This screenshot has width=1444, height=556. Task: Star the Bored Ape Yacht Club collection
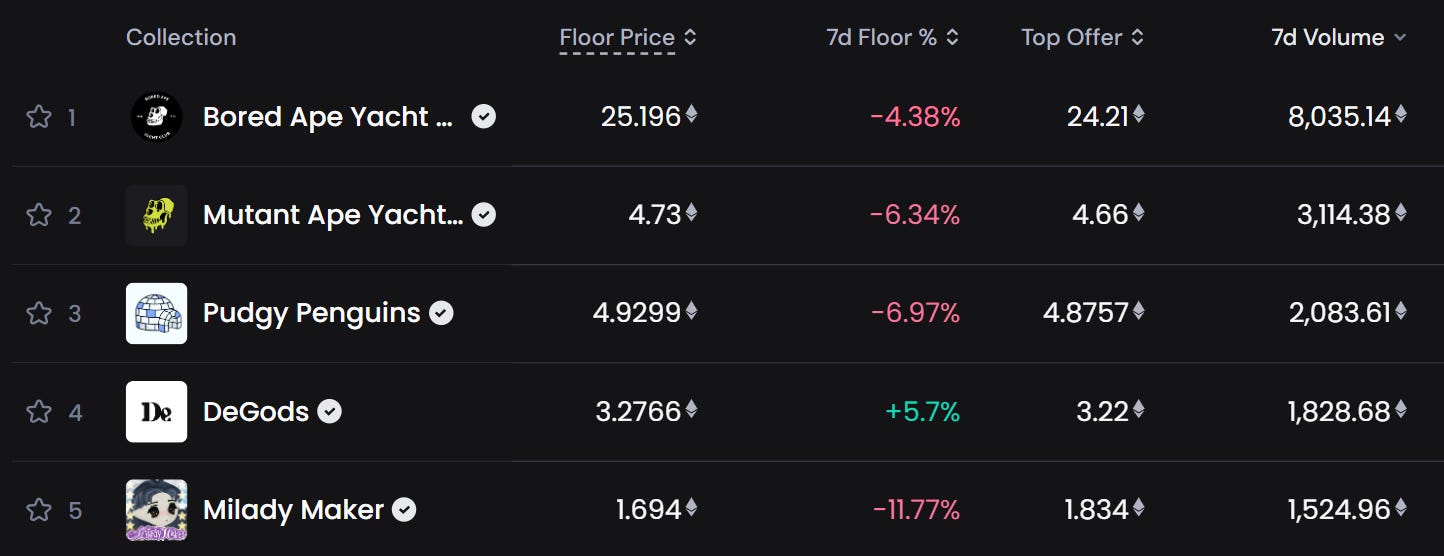click(x=38, y=117)
